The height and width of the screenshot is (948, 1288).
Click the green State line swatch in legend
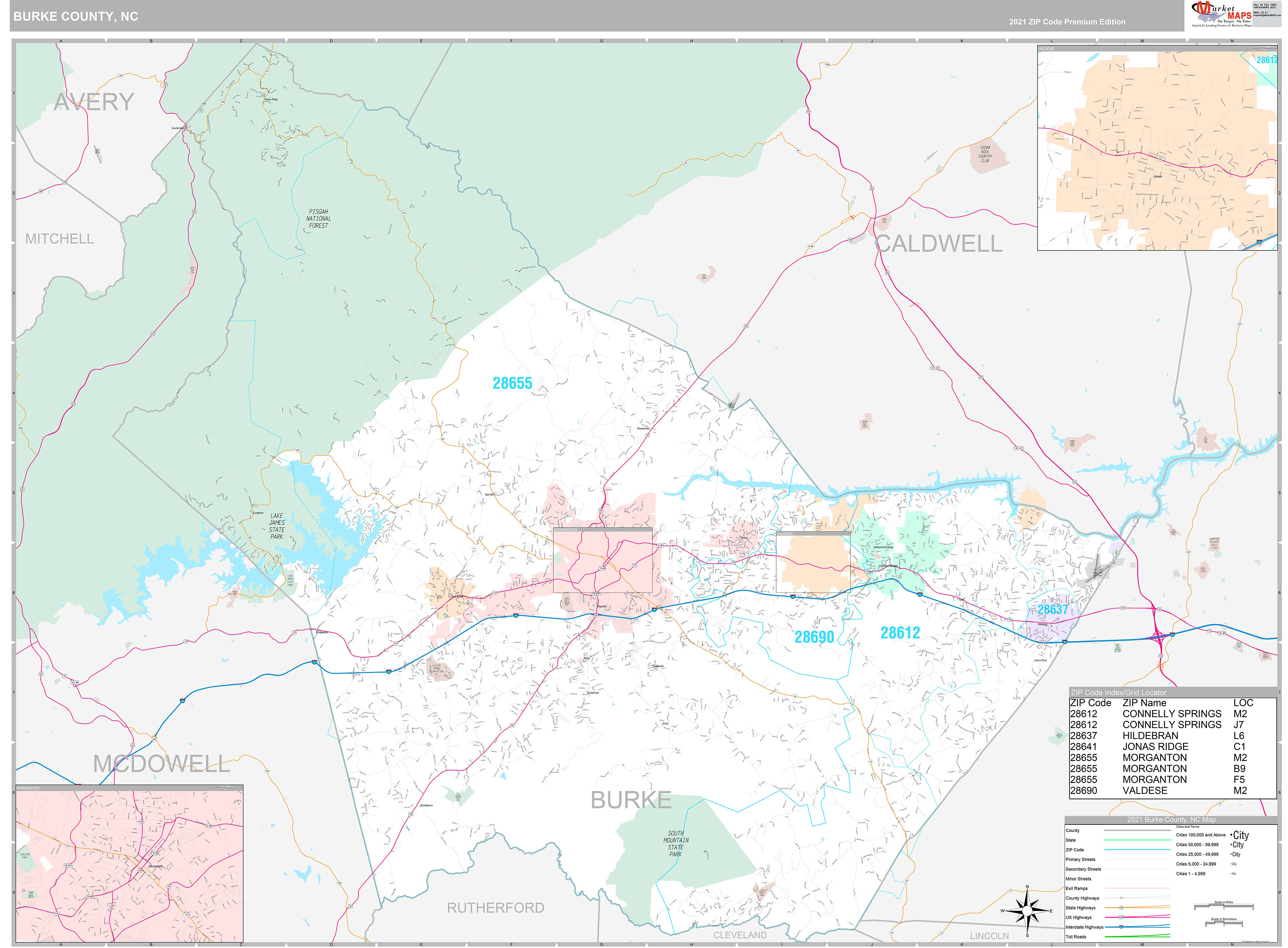(1137, 840)
